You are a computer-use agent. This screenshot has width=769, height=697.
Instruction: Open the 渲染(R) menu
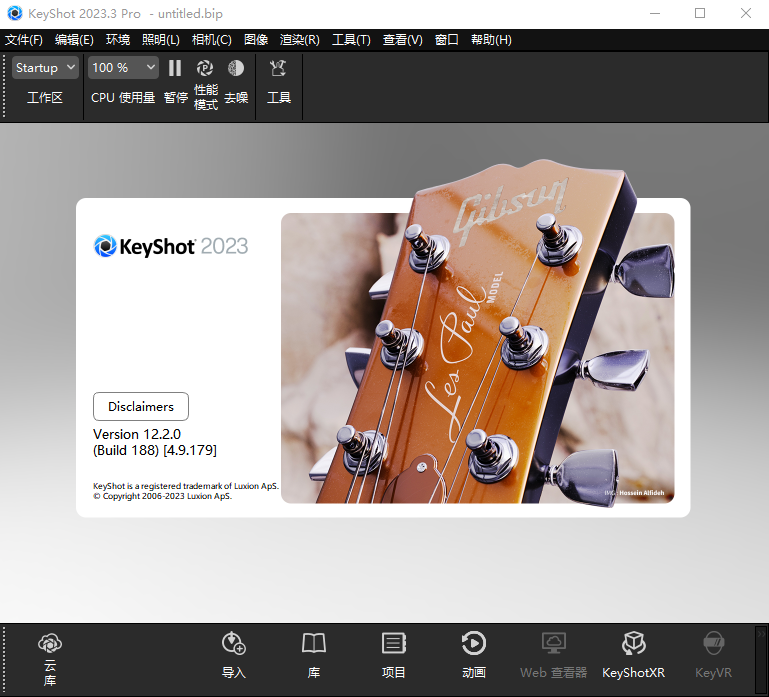click(300, 40)
